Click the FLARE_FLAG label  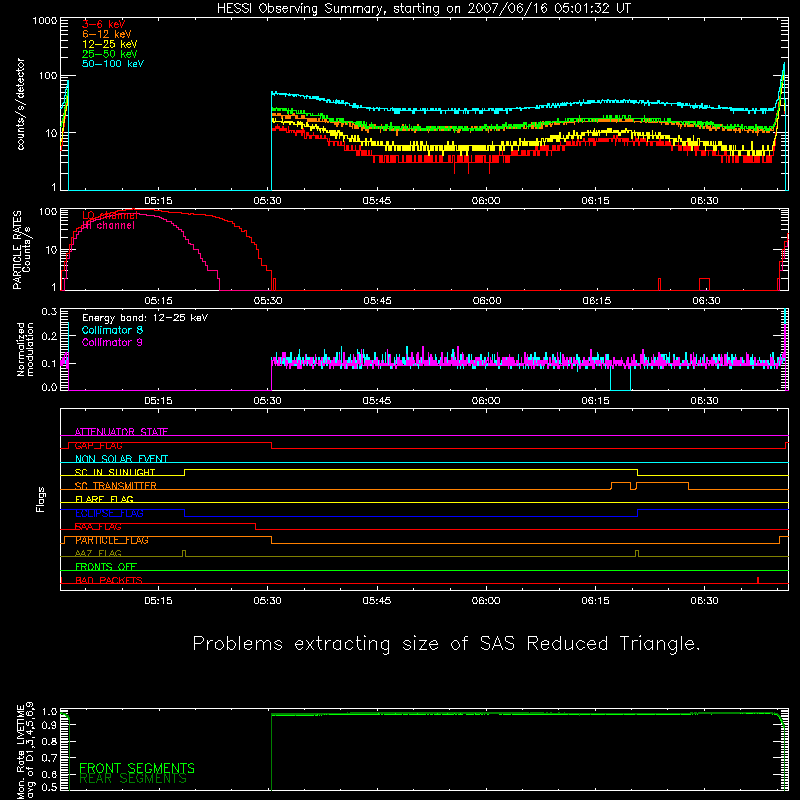pyautogui.click(x=104, y=499)
